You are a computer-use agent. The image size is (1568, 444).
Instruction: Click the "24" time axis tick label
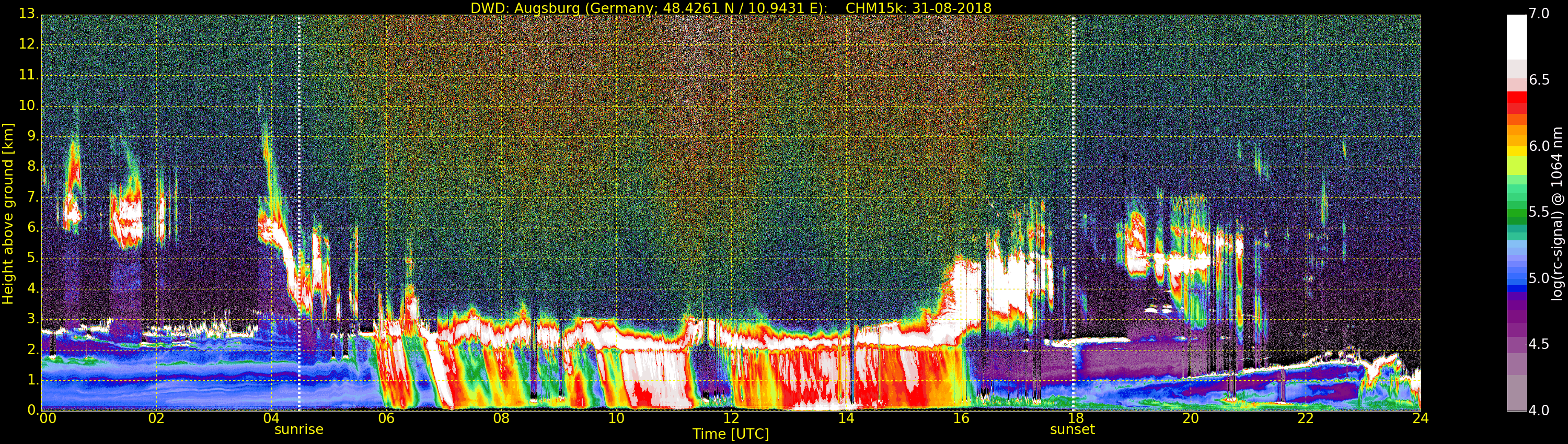click(x=1420, y=418)
